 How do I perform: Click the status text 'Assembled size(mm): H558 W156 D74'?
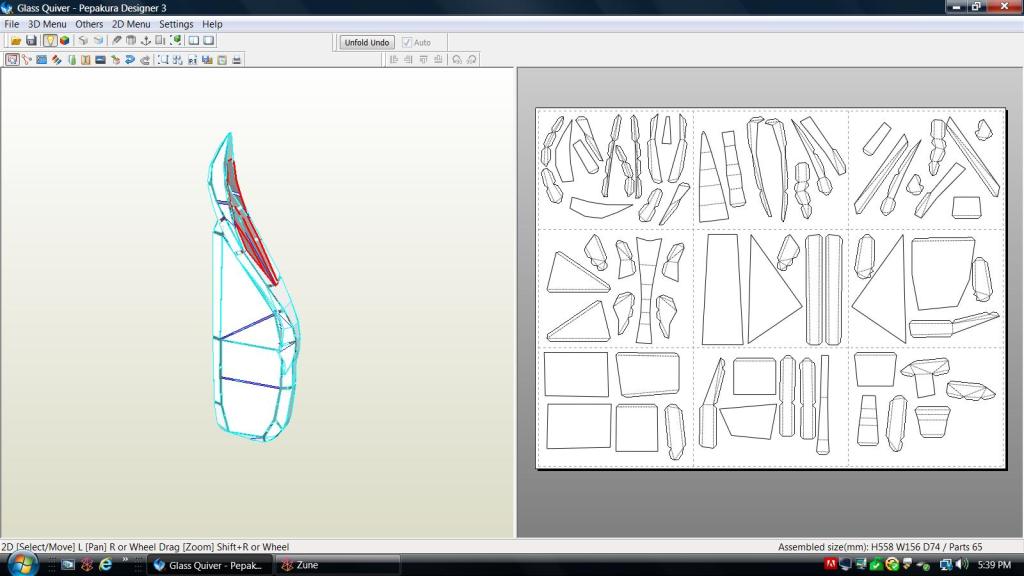point(861,547)
